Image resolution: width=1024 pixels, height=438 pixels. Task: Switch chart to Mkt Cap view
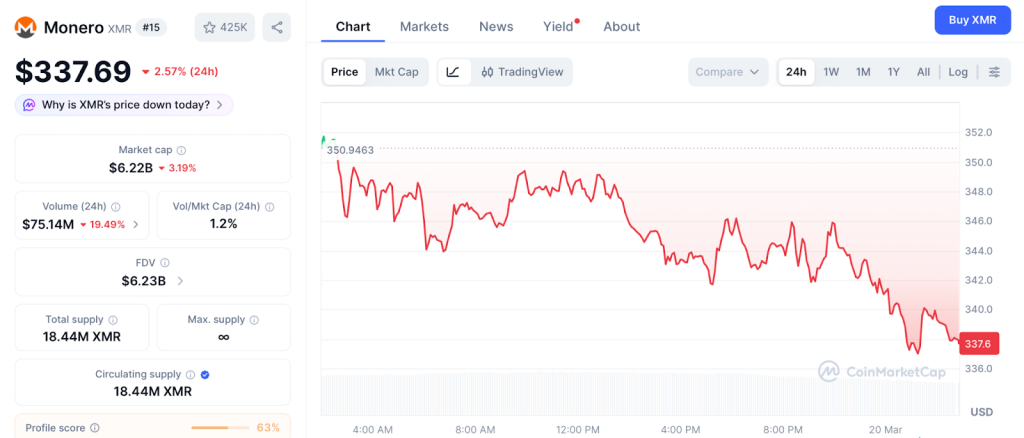(x=396, y=72)
